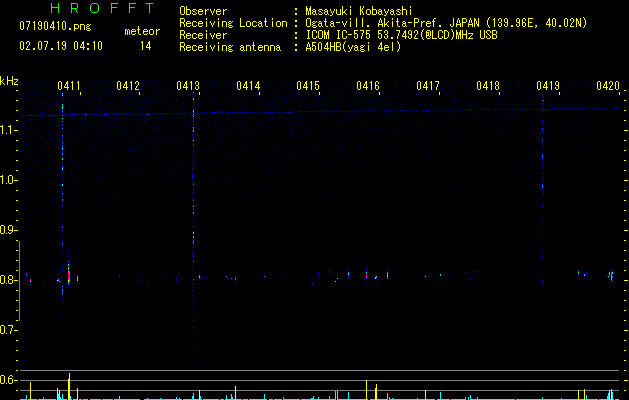This screenshot has width=629, height=400.
Task: Click observer name Masayuki Kobayashi
Action: tap(359, 11)
